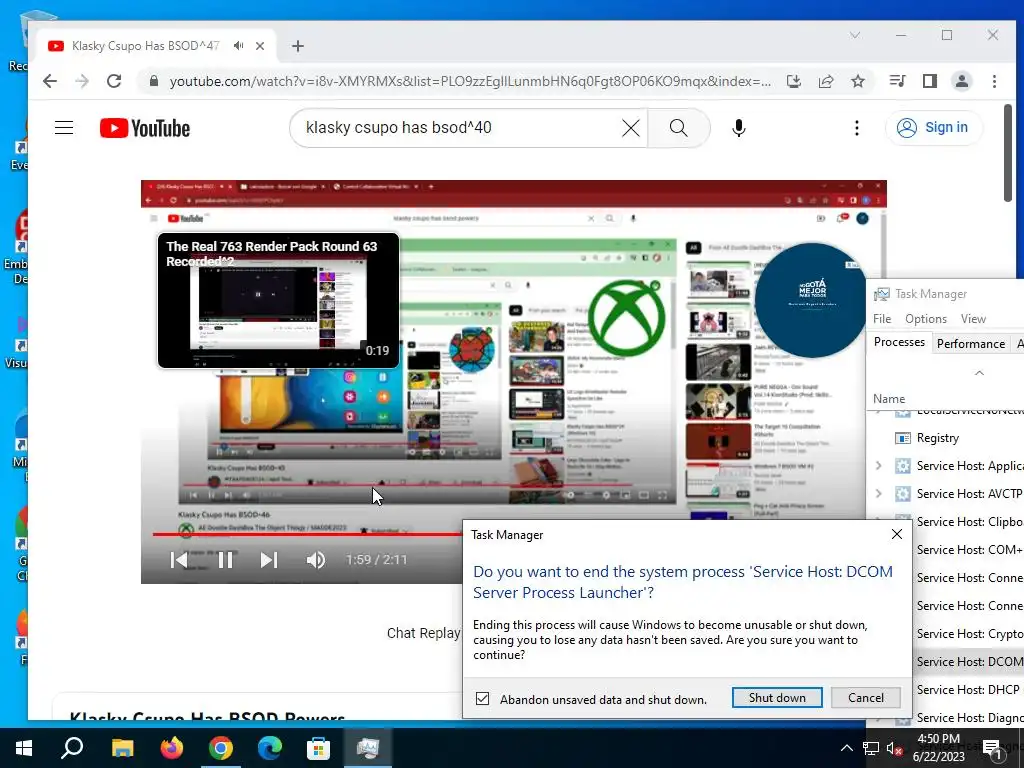Pause the YouTube video
Viewport: 1024px width, 768px height.
225,560
